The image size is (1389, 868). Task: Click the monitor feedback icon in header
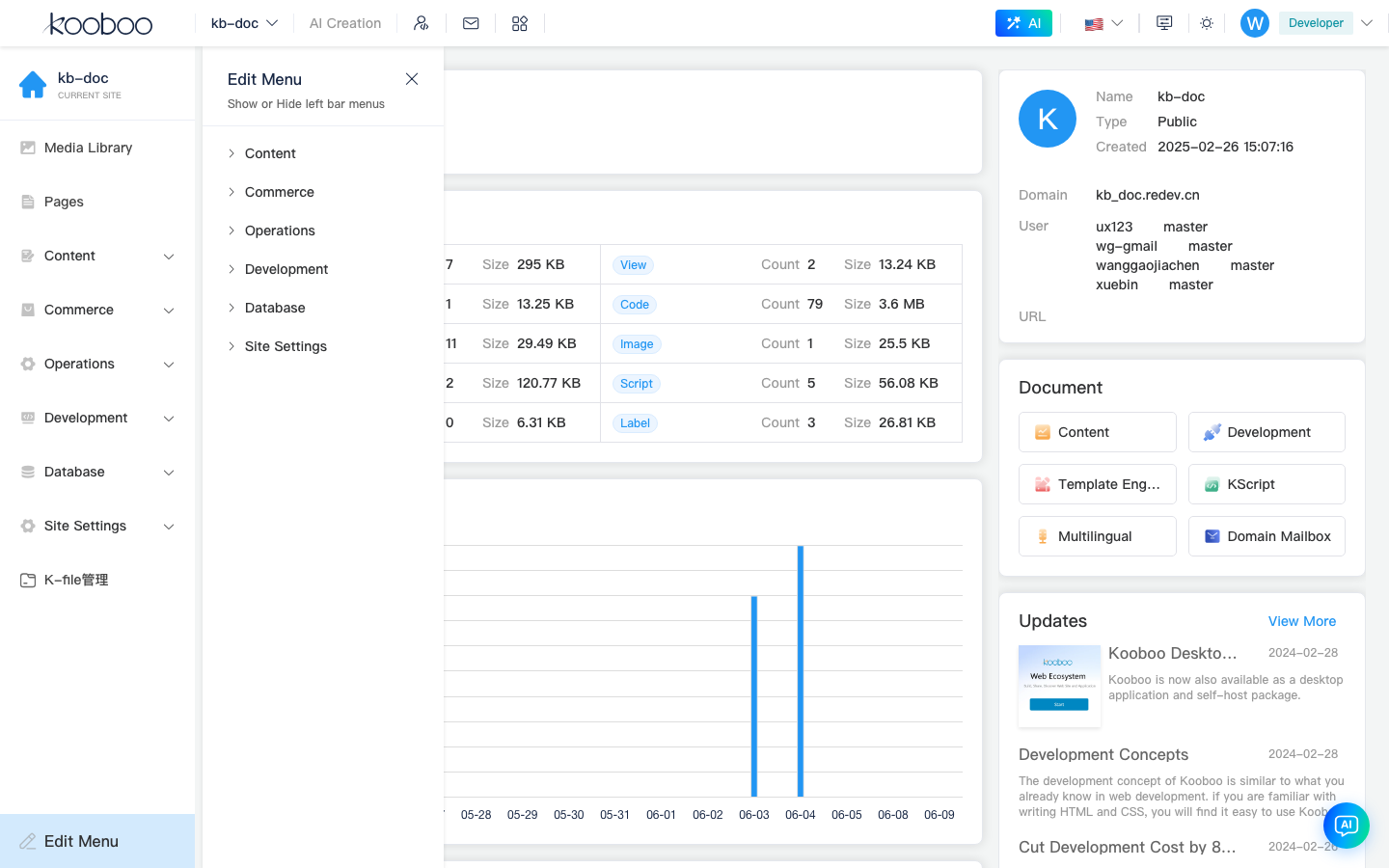tap(1164, 23)
